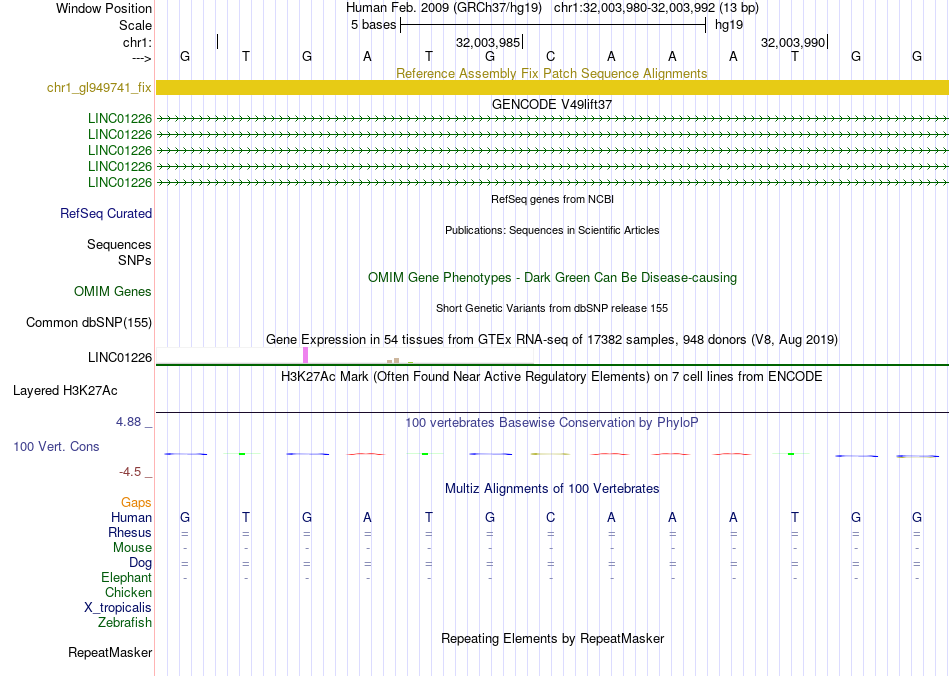Click the SNPs publications track label

(x=135, y=260)
